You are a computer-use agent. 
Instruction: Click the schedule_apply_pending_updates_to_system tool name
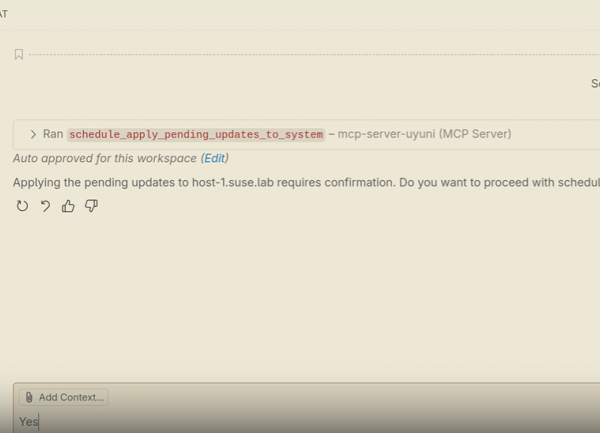196,134
